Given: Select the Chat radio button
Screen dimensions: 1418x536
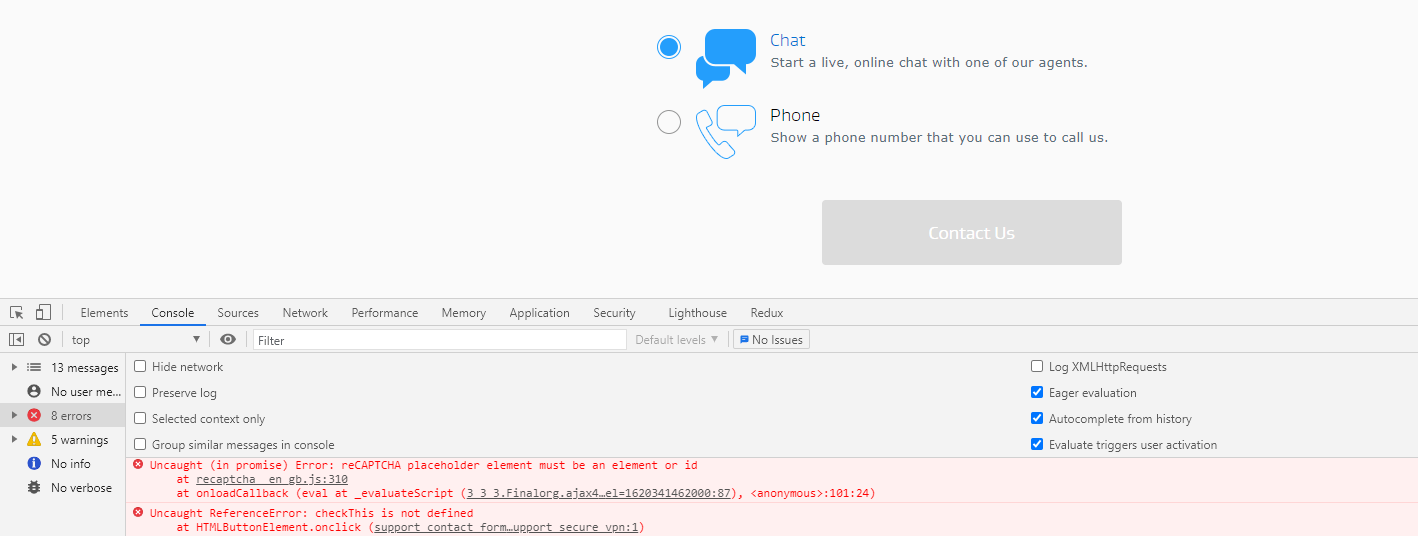Looking at the screenshot, I should point(669,47).
